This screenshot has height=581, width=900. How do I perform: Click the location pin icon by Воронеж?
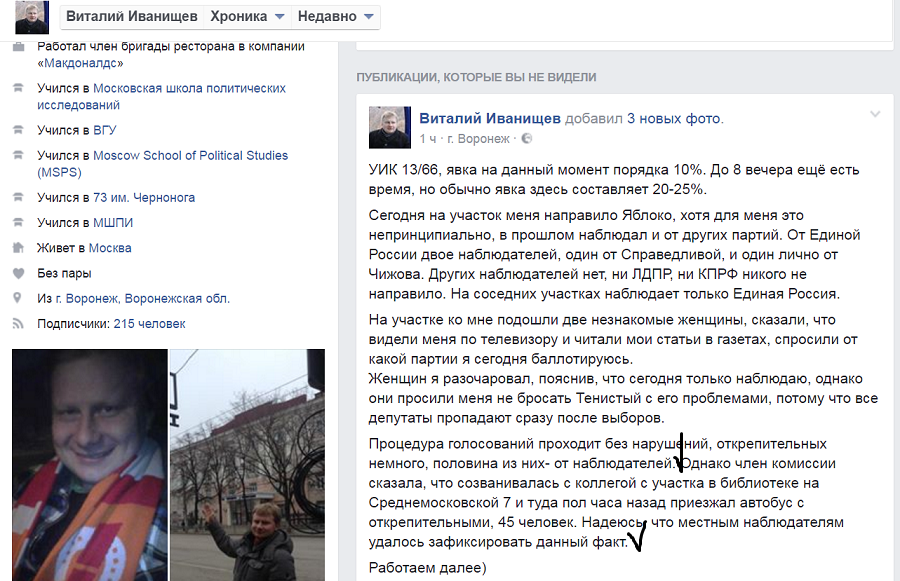coord(18,298)
